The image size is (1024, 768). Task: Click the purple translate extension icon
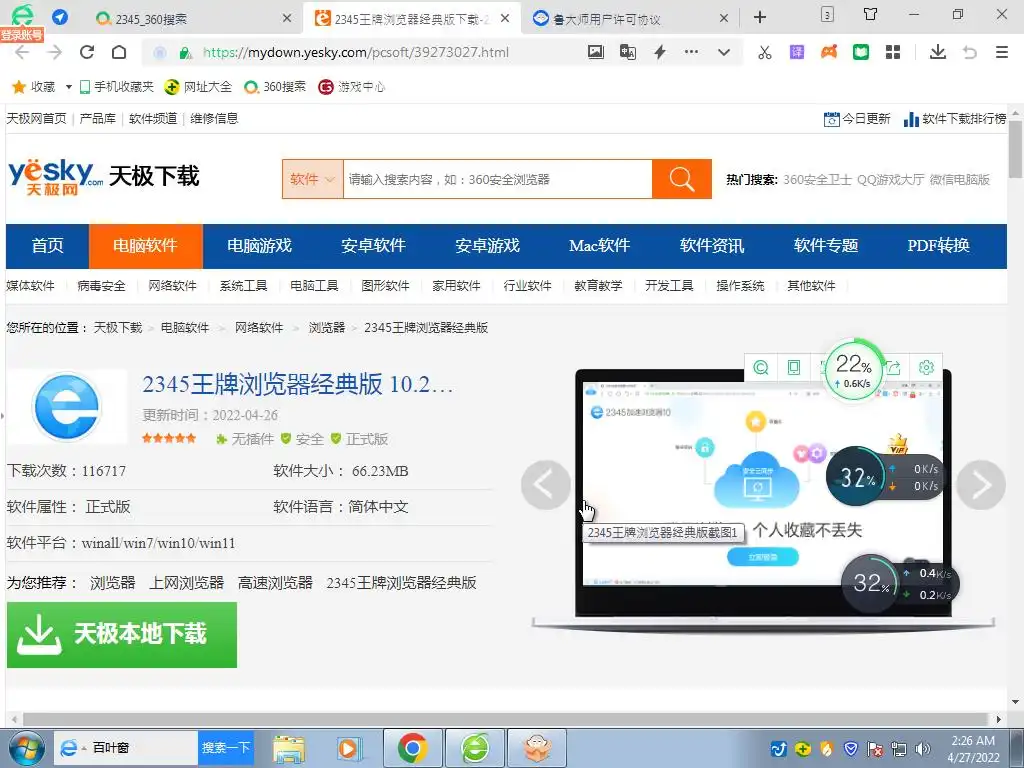[797, 52]
